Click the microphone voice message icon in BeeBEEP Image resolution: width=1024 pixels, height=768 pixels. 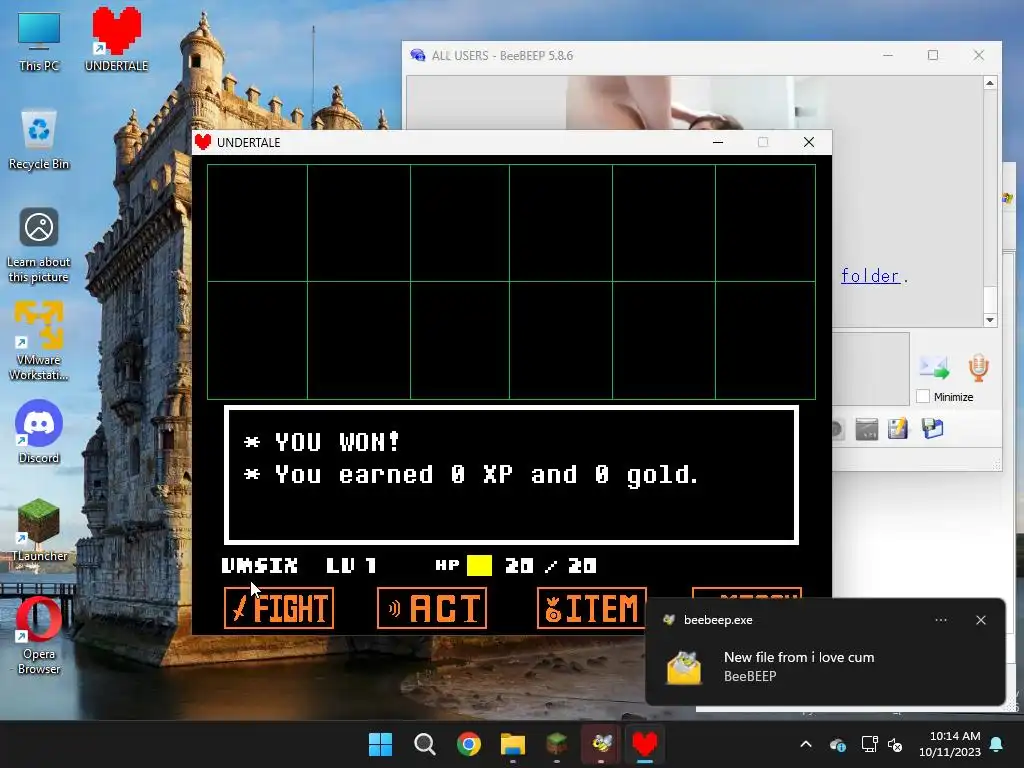pyautogui.click(x=978, y=368)
